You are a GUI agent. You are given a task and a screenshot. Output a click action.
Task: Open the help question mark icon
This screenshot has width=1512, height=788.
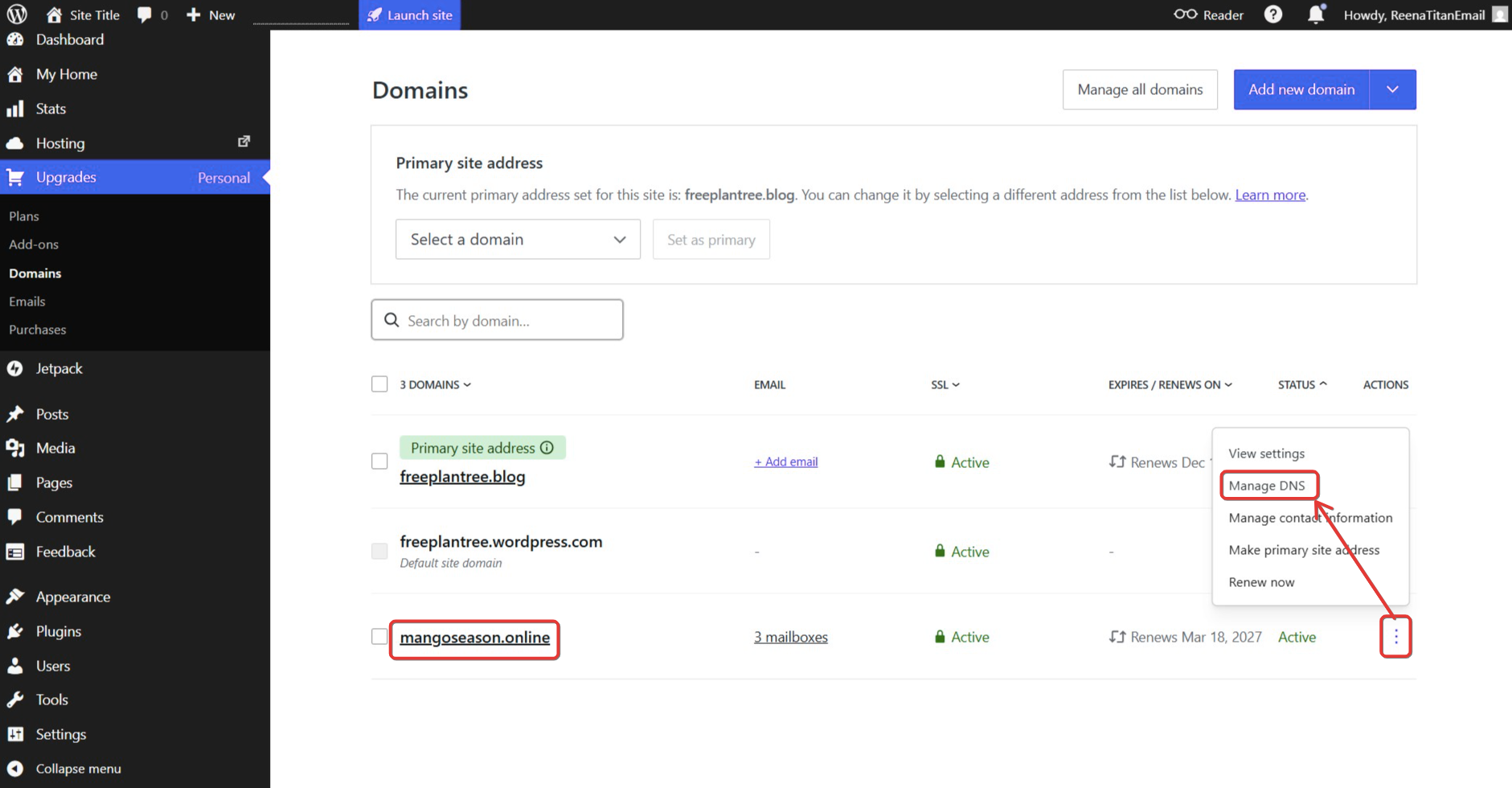tap(1273, 14)
